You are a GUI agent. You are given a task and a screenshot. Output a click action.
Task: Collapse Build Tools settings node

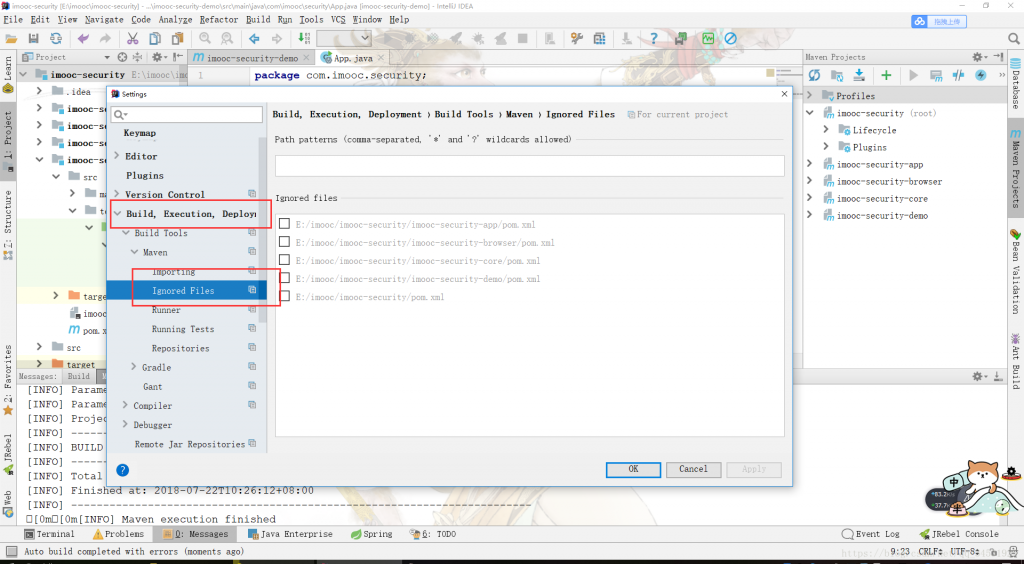click(x=125, y=233)
